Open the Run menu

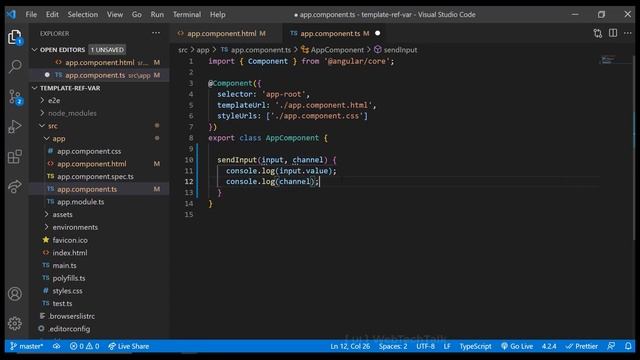157,14
